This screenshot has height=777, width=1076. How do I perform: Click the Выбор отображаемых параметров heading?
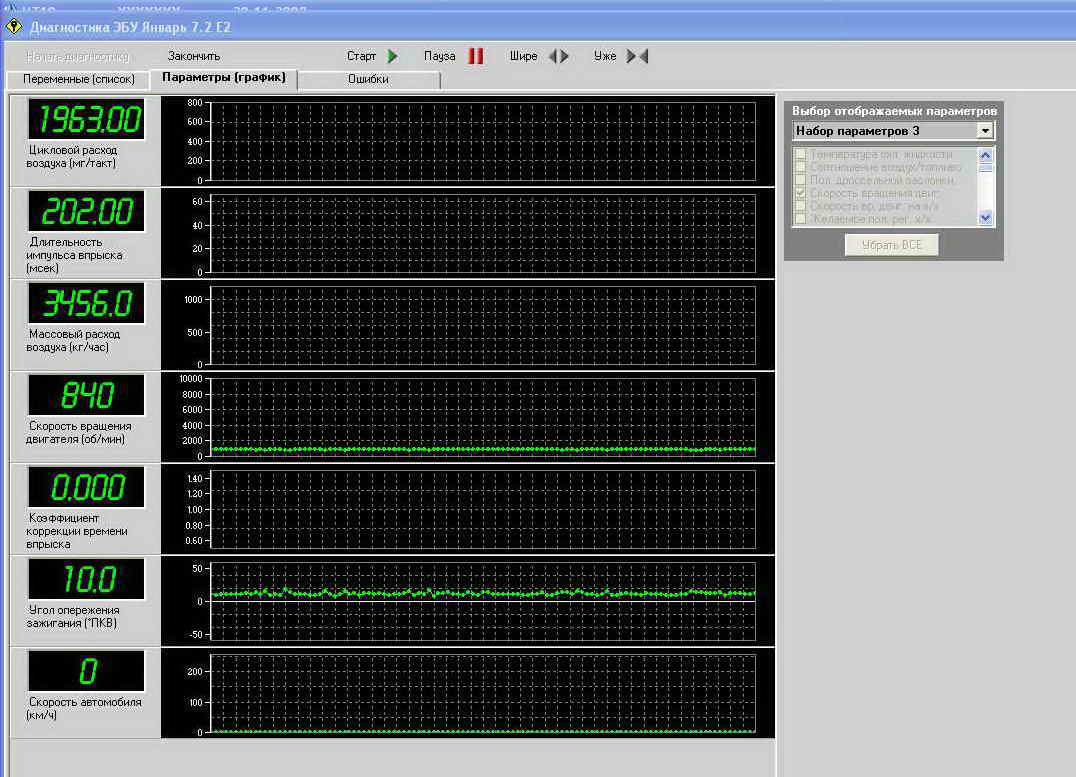pos(894,111)
